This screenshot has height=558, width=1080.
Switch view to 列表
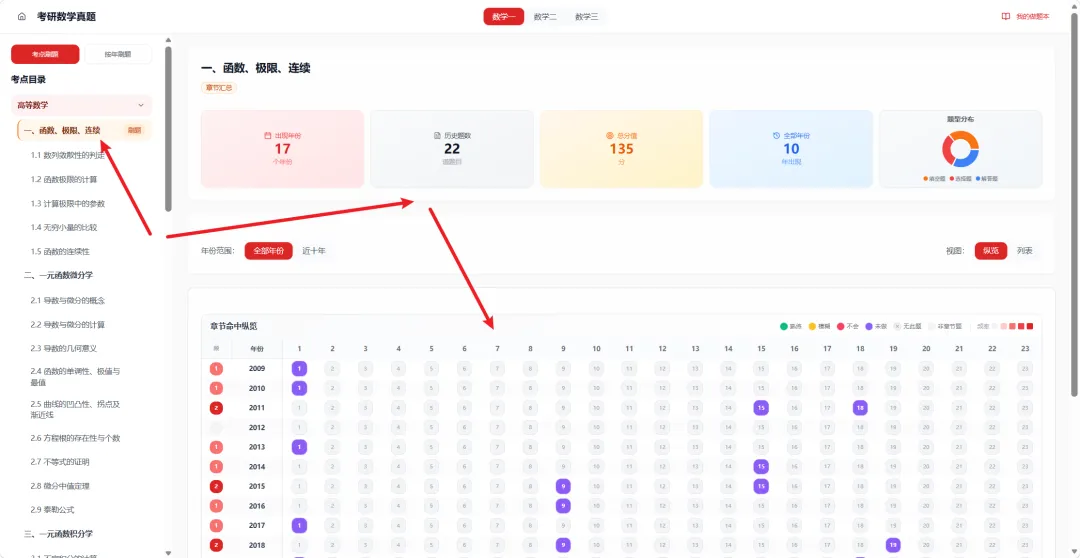(1025, 251)
